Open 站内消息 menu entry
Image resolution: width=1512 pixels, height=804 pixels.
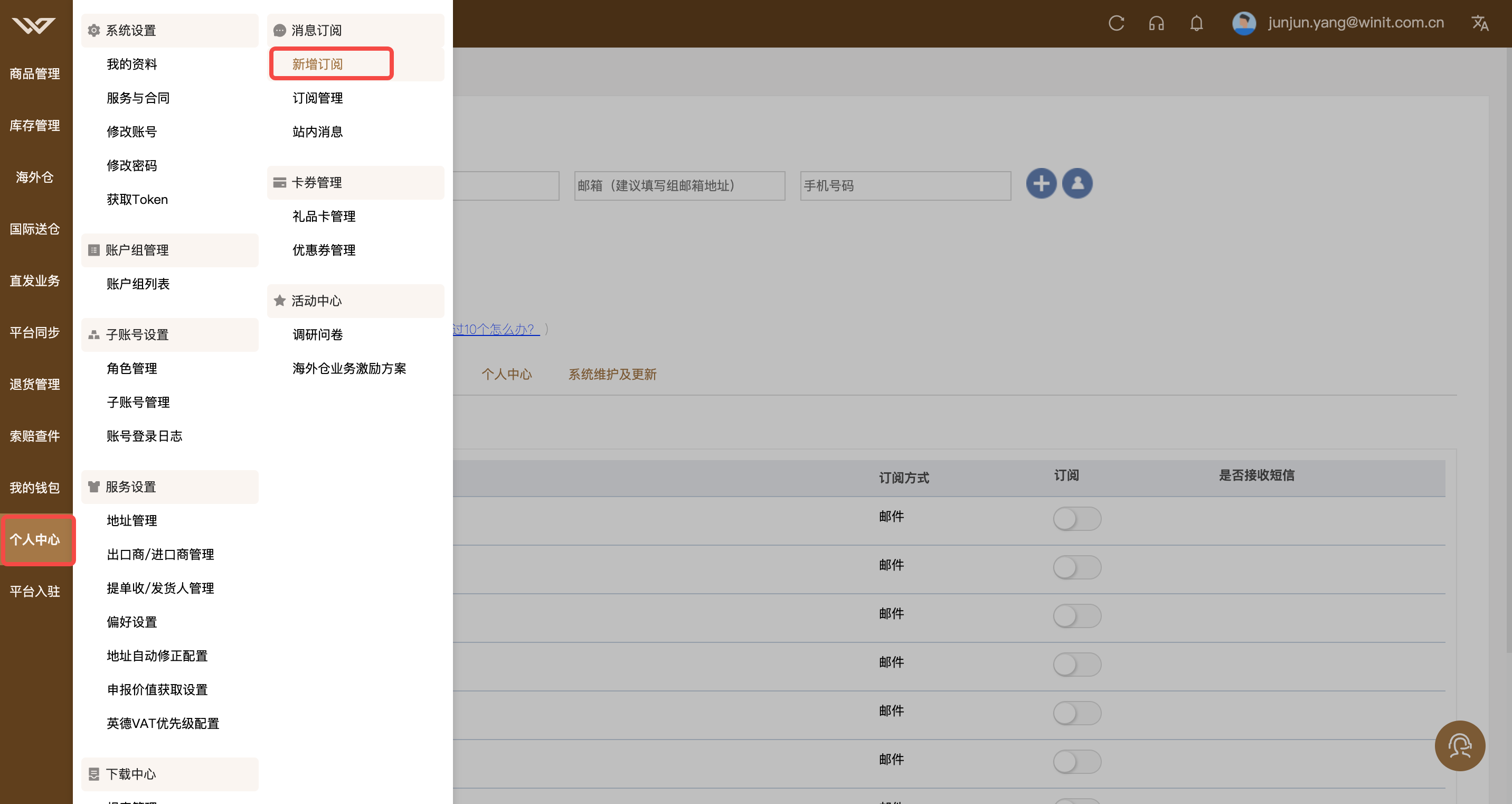pos(317,132)
